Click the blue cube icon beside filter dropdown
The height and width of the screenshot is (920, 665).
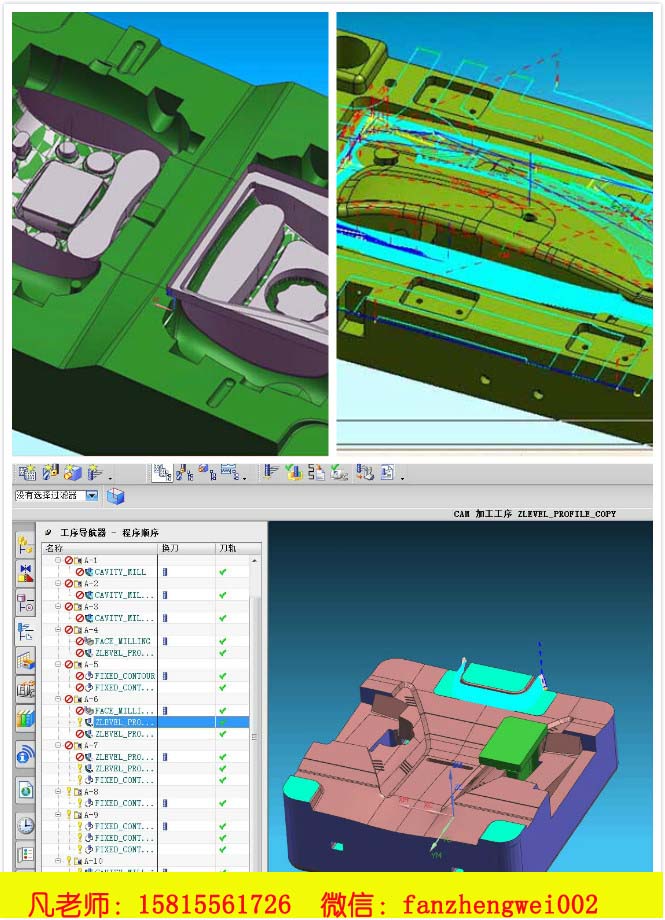tap(115, 496)
